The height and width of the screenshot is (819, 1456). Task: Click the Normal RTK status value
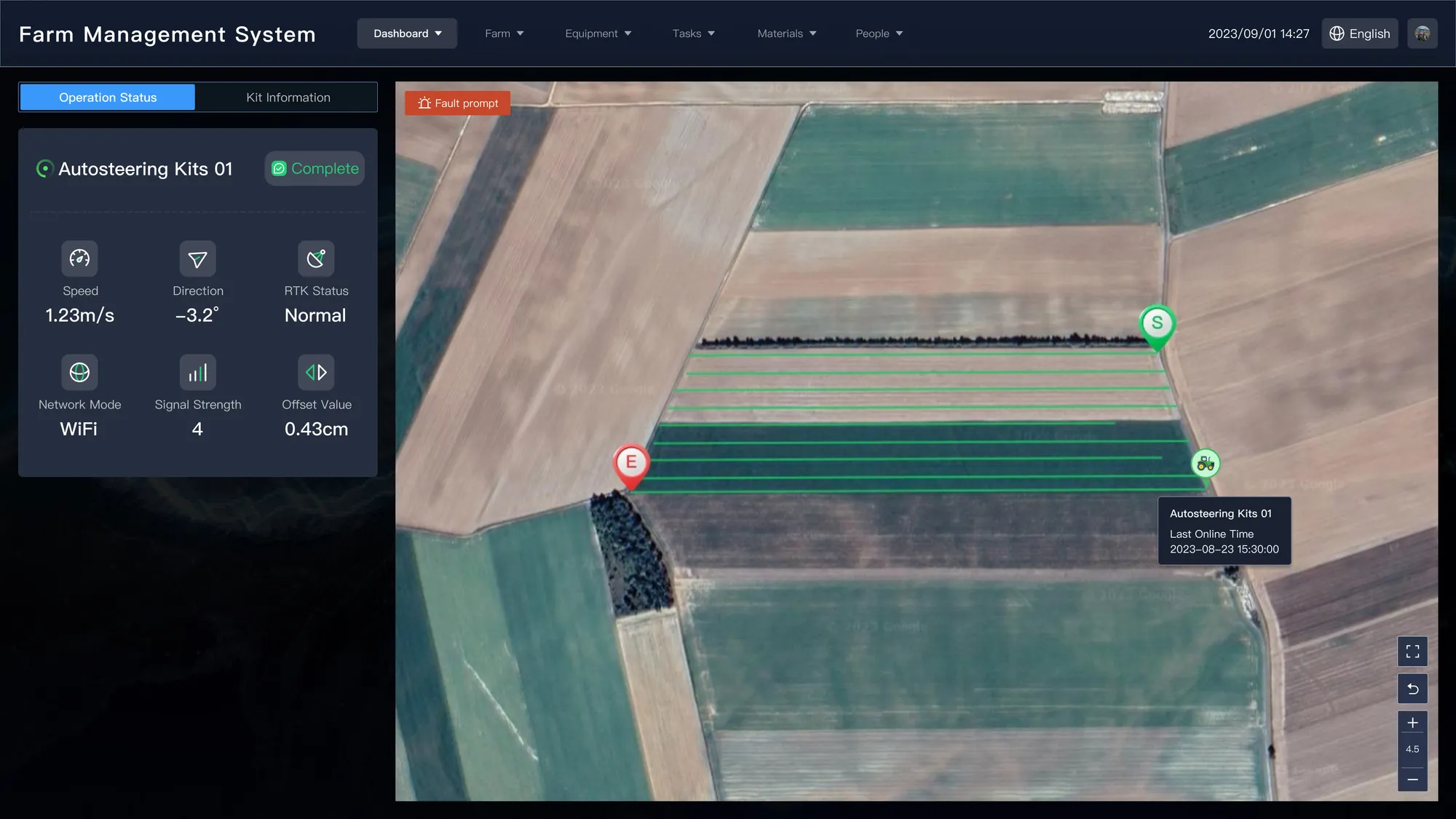(315, 315)
